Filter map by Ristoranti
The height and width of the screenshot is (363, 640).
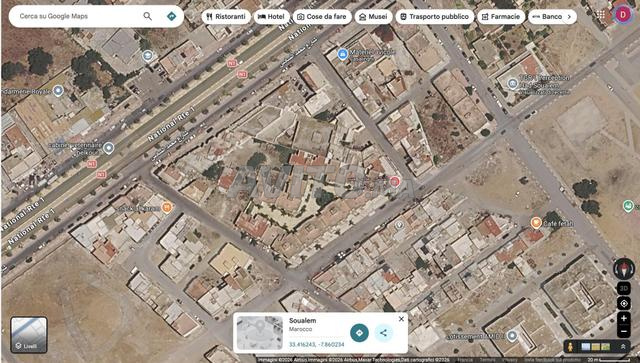226,17
